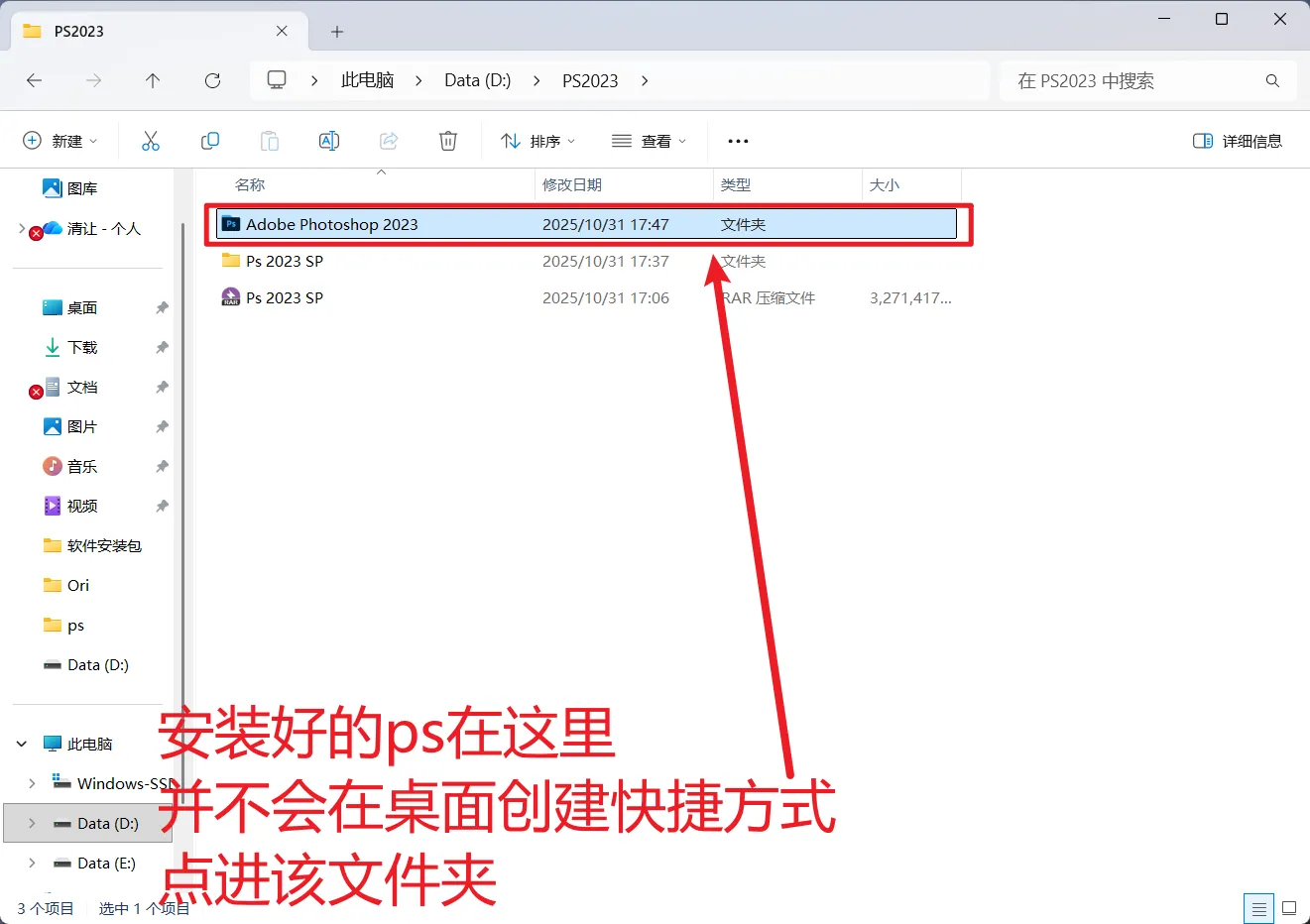Open the See more three-dots menu
This screenshot has height=924, width=1310.
click(x=738, y=141)
